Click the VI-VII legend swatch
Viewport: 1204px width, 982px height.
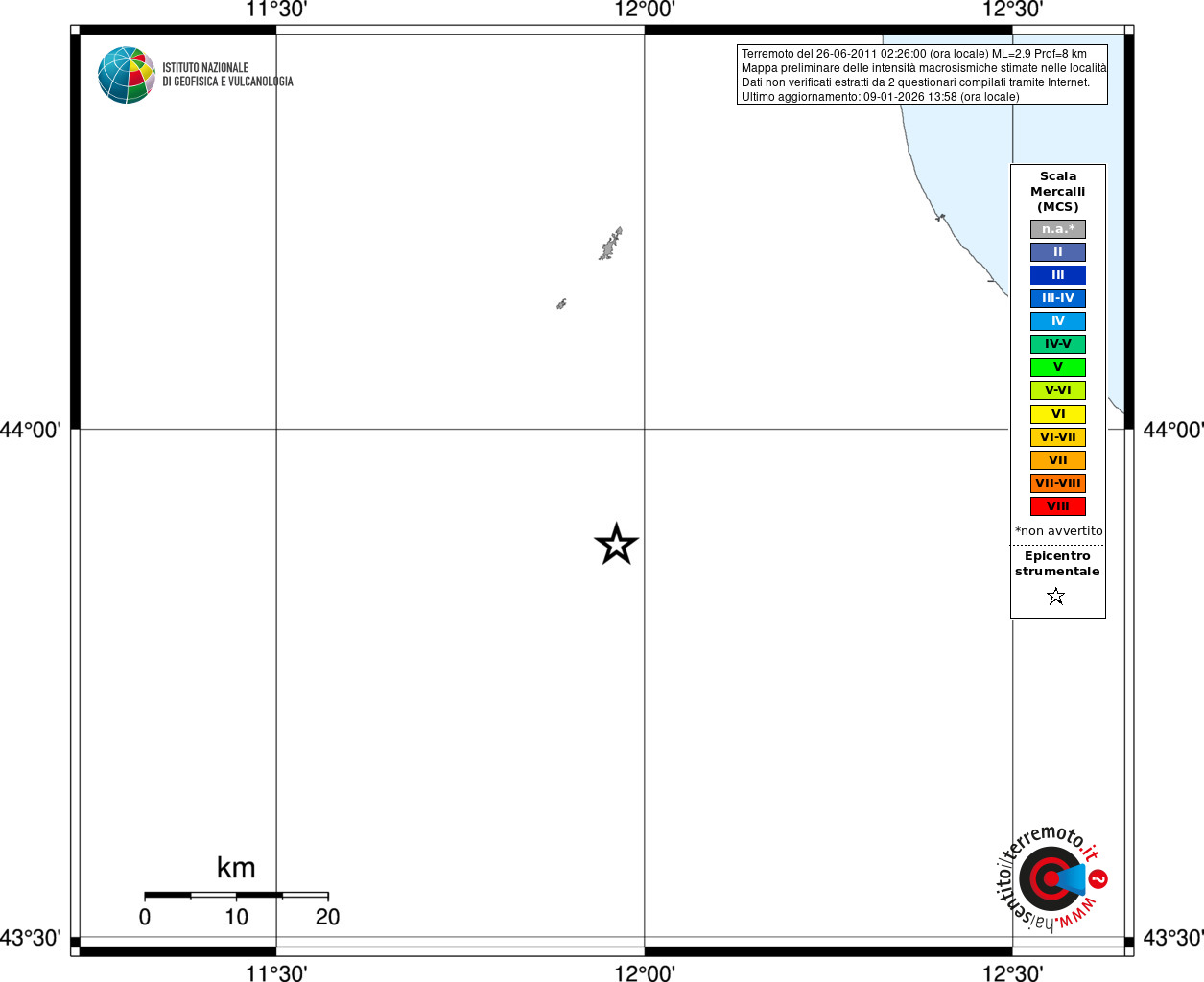1058,437
